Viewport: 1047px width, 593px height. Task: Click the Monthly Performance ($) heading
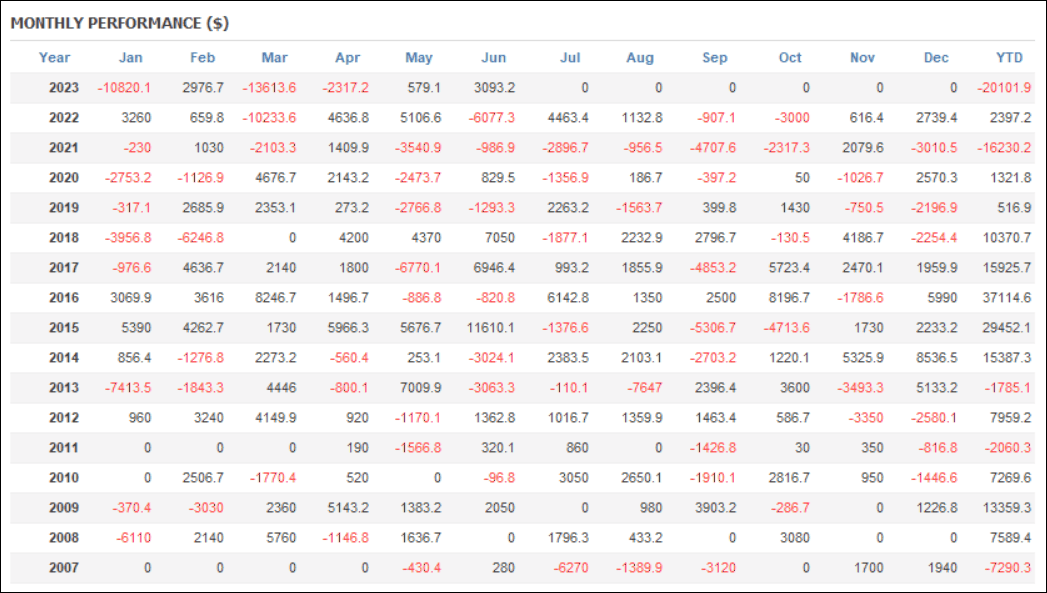coord(120,23)
